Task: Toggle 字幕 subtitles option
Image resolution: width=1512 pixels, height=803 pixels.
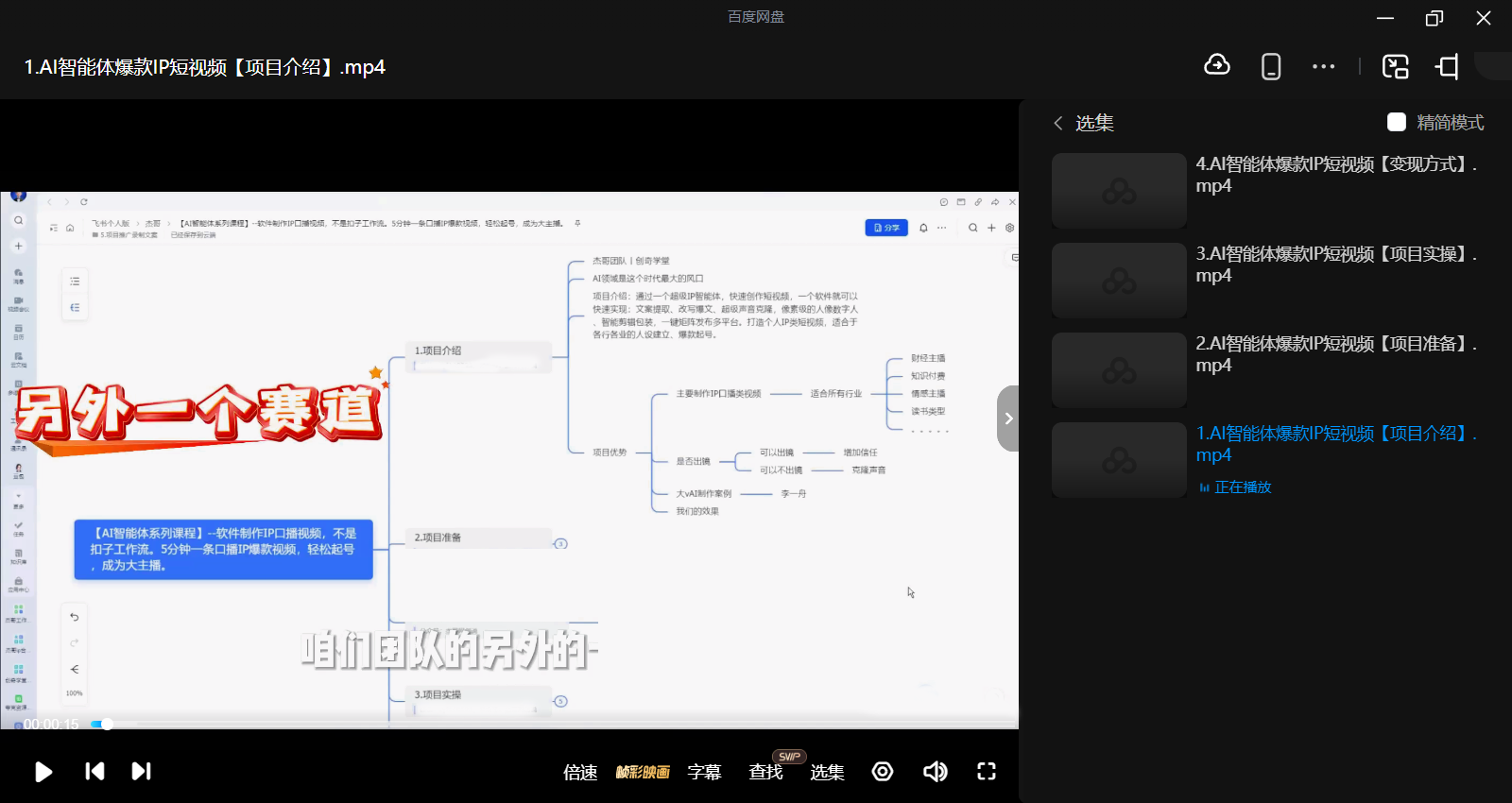Action: tap(704, 773)
